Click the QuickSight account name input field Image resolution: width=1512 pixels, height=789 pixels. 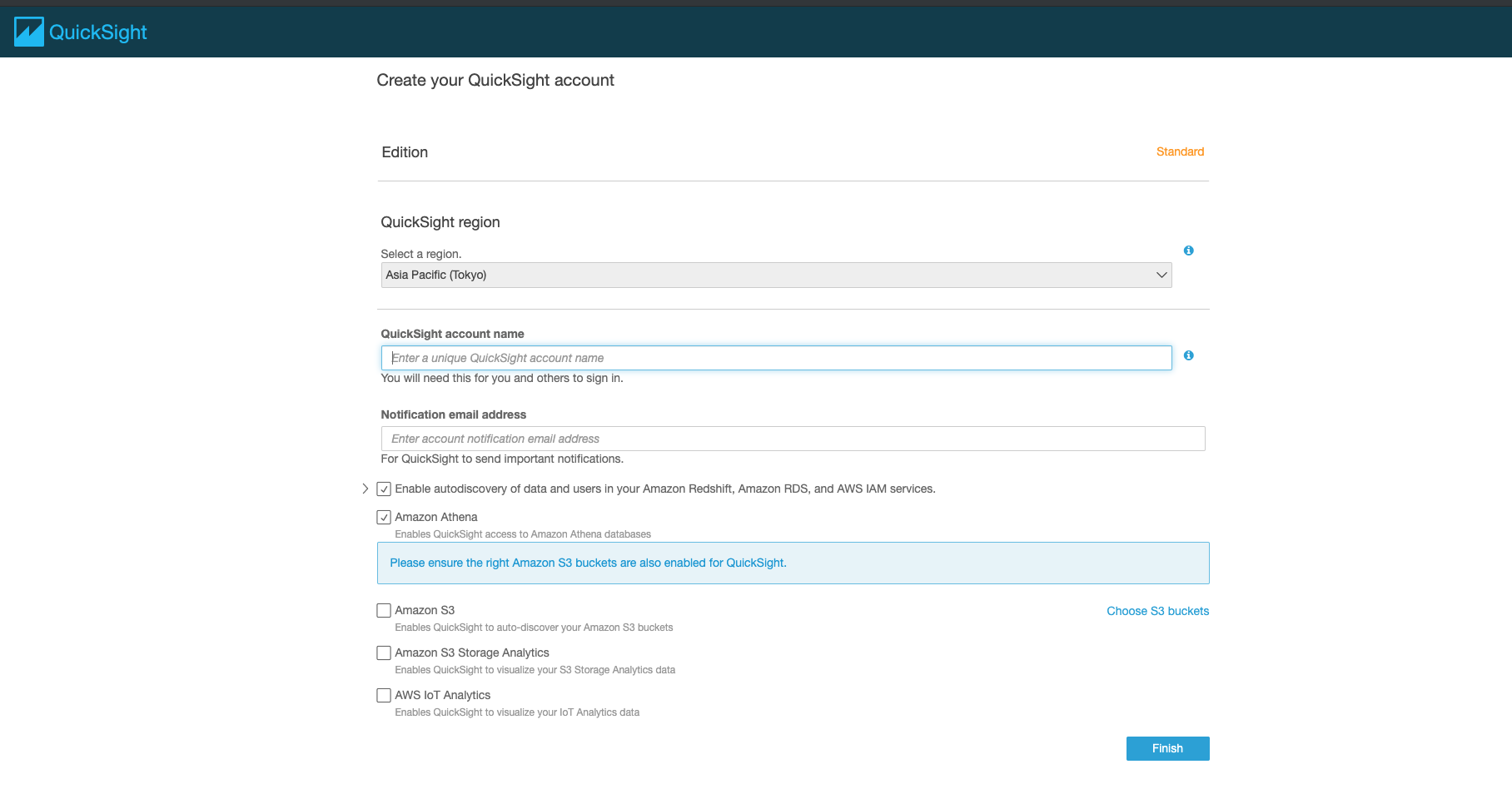click(776, 357)
